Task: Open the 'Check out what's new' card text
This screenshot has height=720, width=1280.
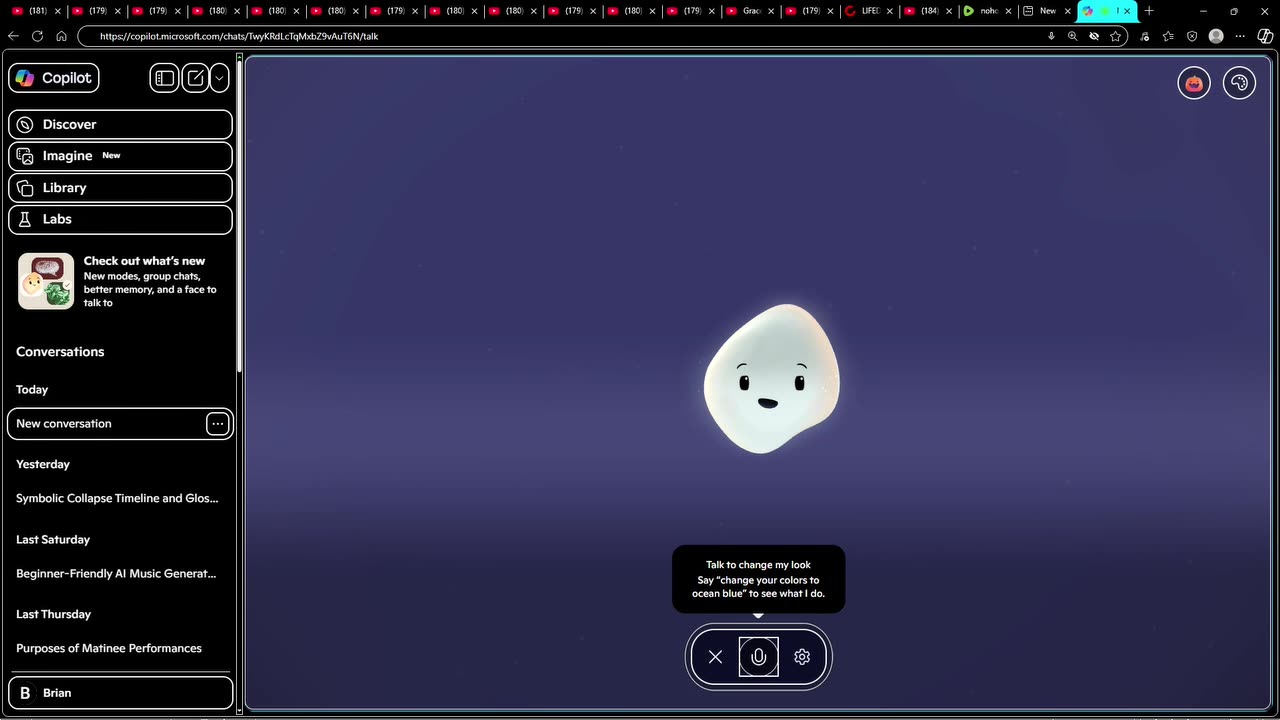Action: tap(150, 281)
